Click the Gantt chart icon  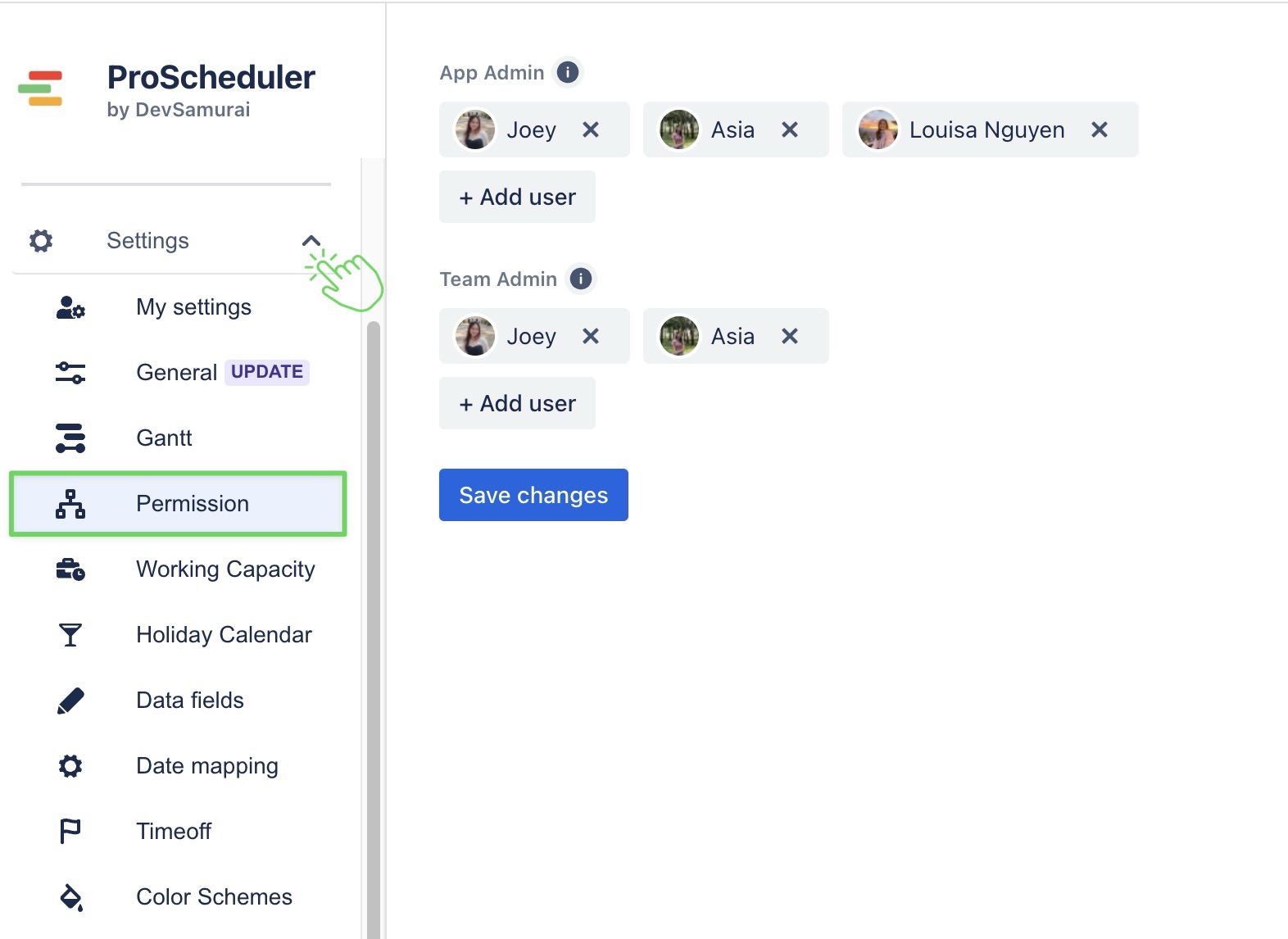coord(70,438)
